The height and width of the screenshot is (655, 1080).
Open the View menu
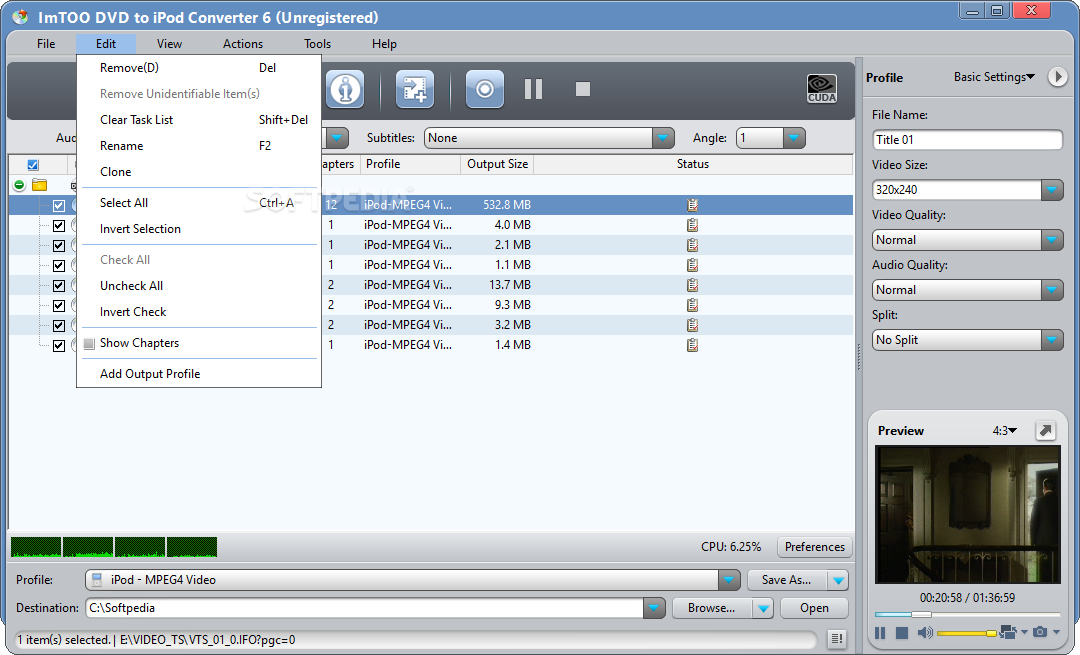(x=169, y=43)
